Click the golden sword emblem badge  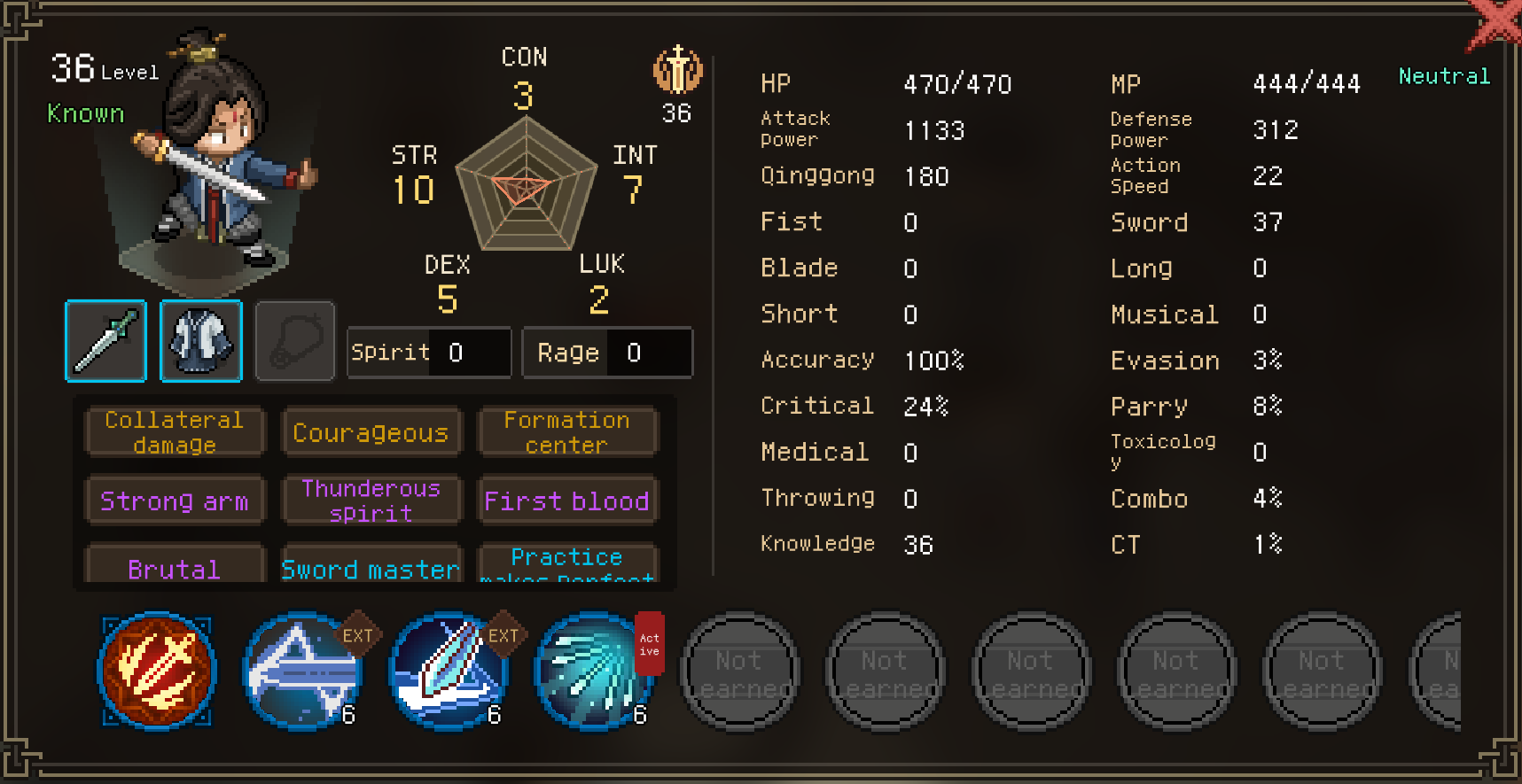678,70
